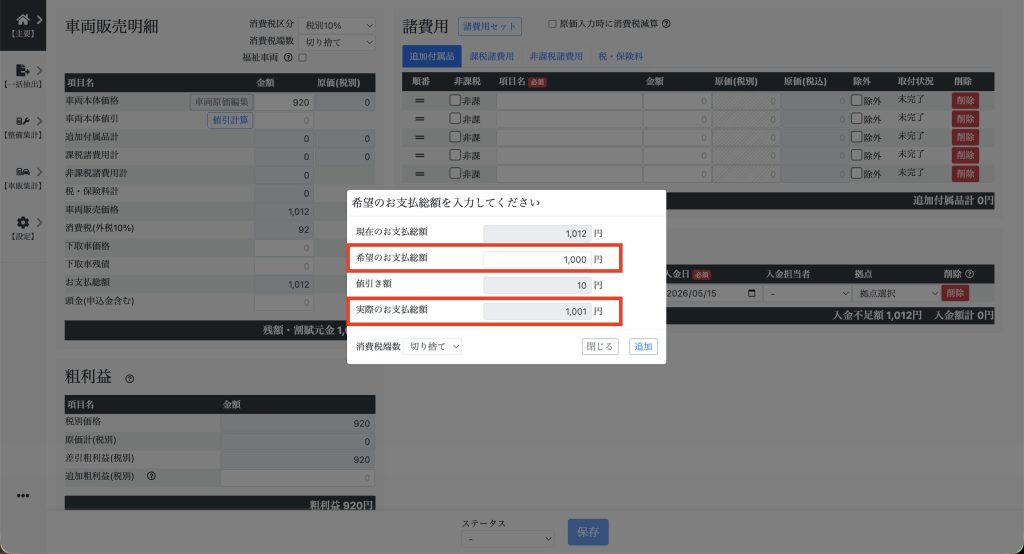Viewport: 1024px width, 554px height.
Task: Open the date picker calendar icon
Action: coord(752,293)
